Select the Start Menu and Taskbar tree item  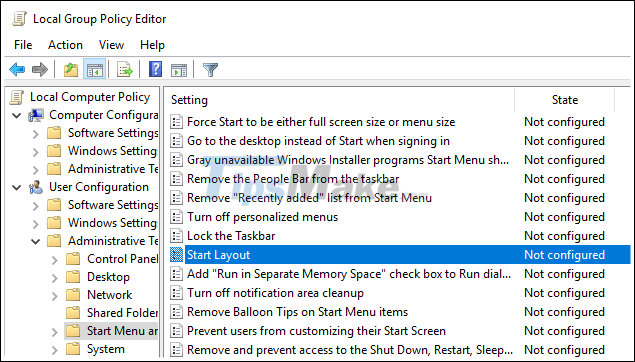pyautogui.click(x=122, y=331)
